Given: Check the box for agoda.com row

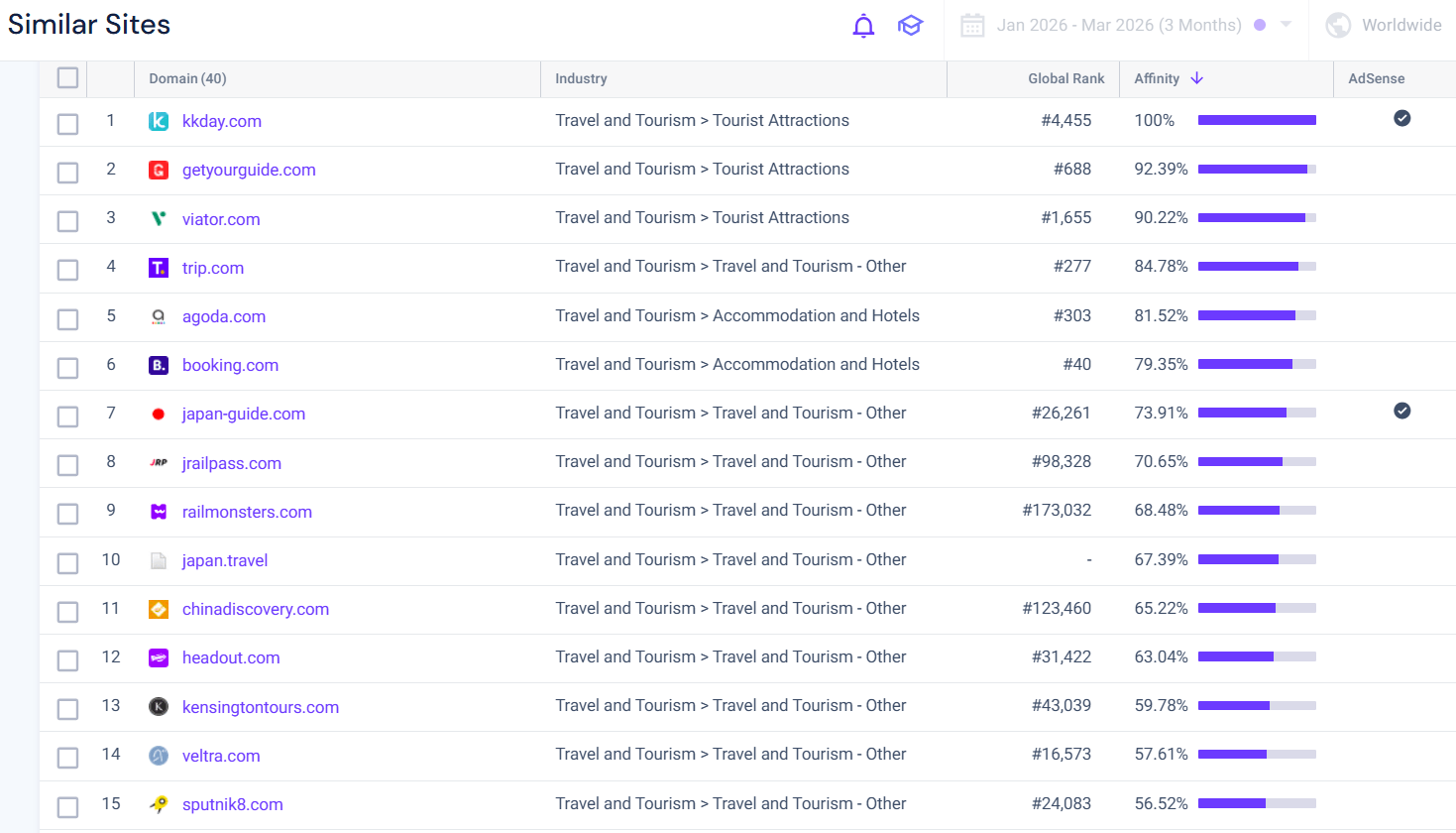Looking at the screenshot, I should [x=67, y=319].
